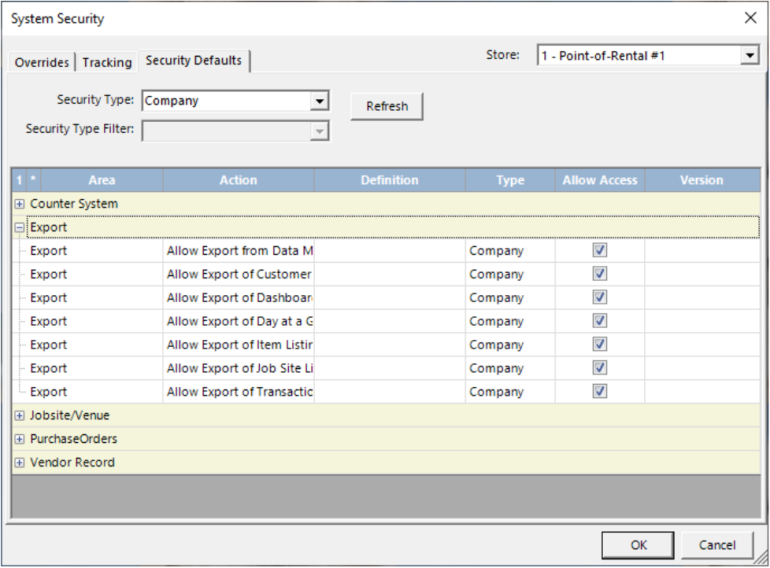770x568 pixels.
Task: Click the Version column header
Action: pyautogui.click(x=702, y=180)
